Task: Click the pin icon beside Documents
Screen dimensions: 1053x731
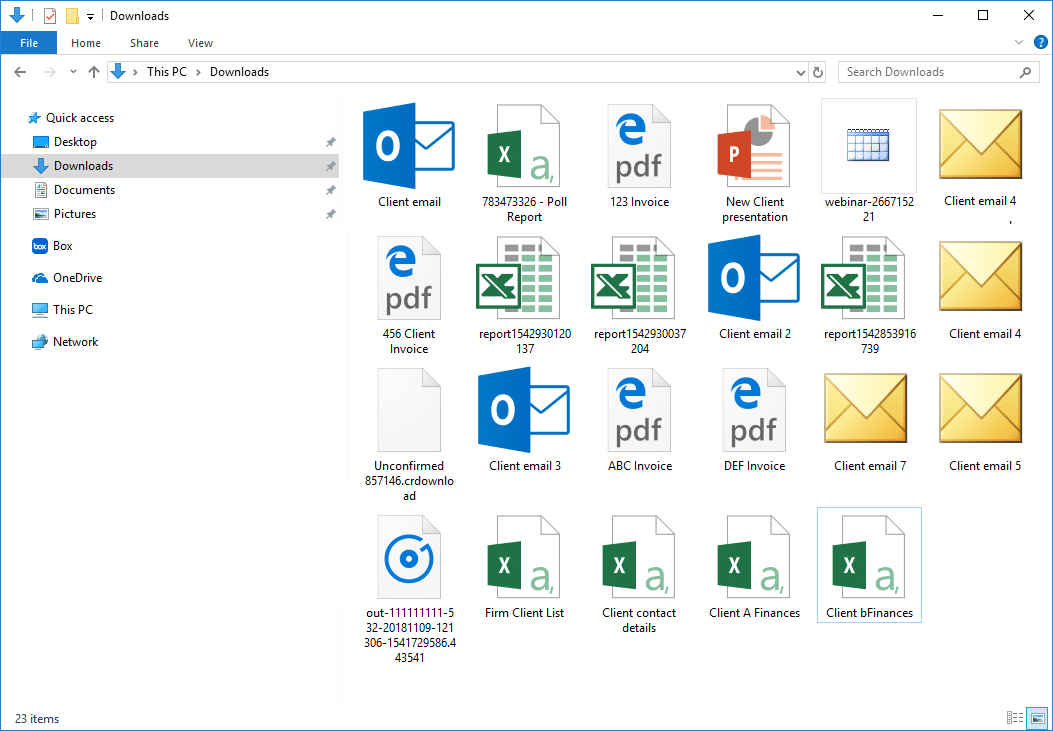Action: (x=330, y=191)
